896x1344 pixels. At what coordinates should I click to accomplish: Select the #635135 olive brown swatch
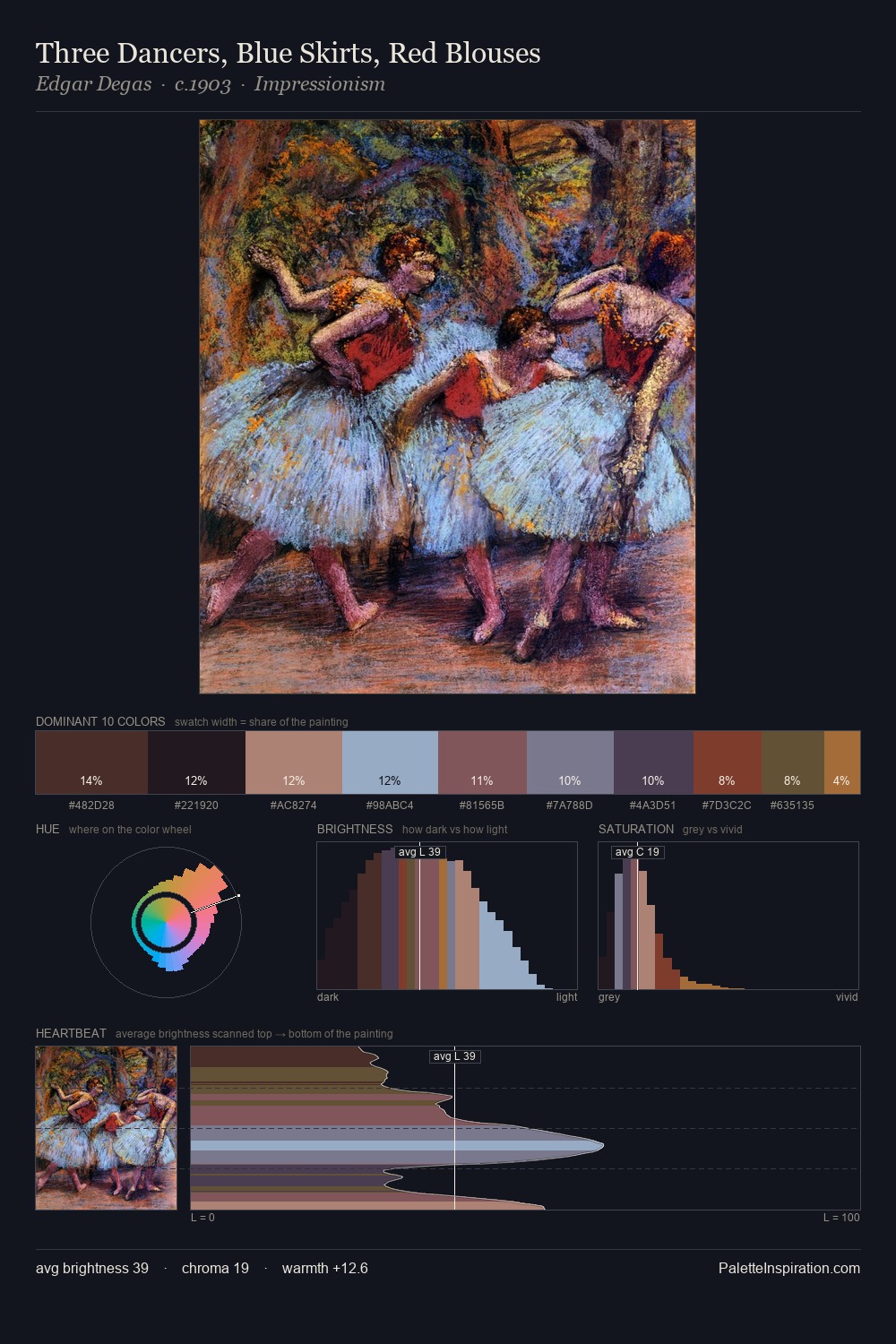click(x=792, y=762)
